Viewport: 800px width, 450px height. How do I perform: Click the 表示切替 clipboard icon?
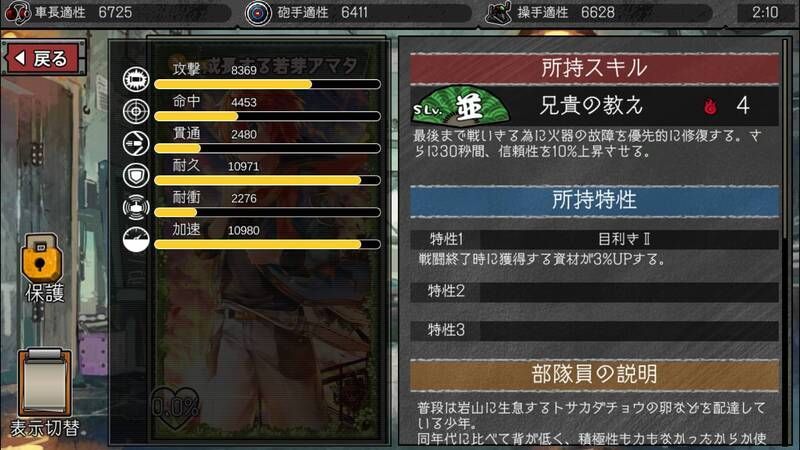[44, 383]
